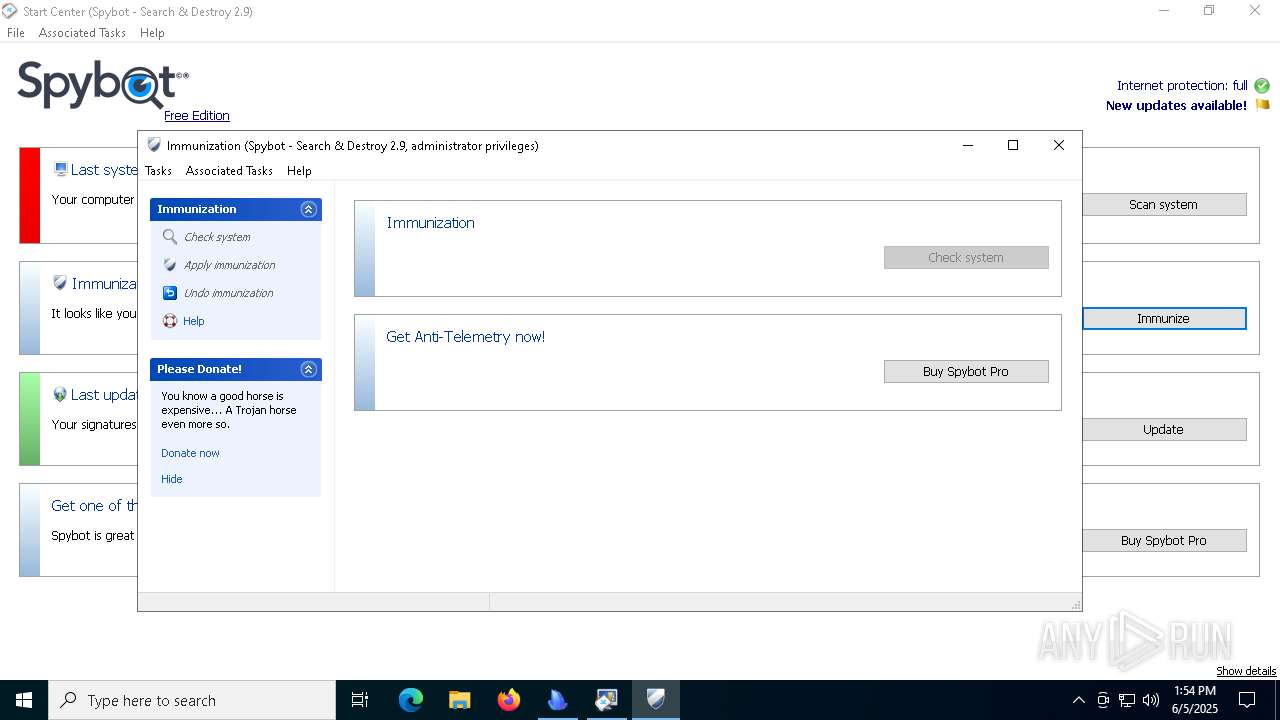The width and height of the screenshot is (1280, 720).
Task: Click Update button in Start Center
Action: pyautogui.click(x=1164, y=429)
